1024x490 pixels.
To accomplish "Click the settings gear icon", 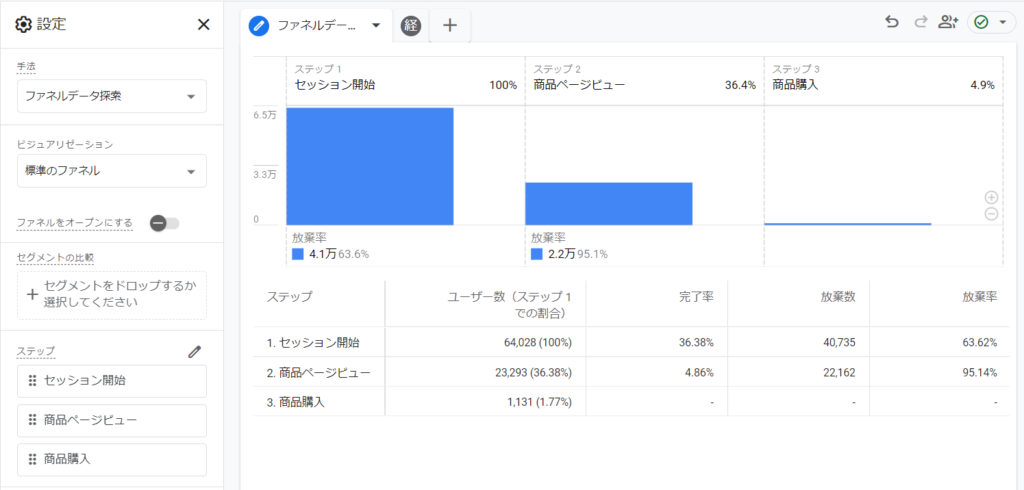I will (24, 25).
